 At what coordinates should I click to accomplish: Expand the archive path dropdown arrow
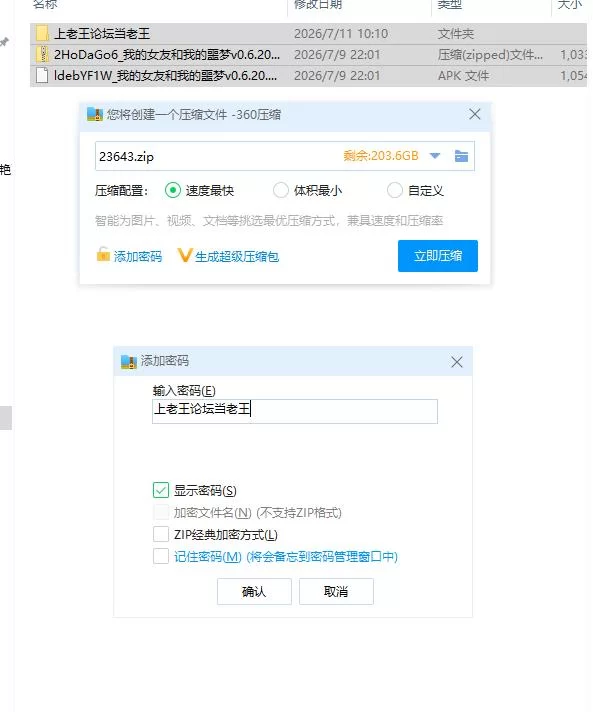(435, 156)
